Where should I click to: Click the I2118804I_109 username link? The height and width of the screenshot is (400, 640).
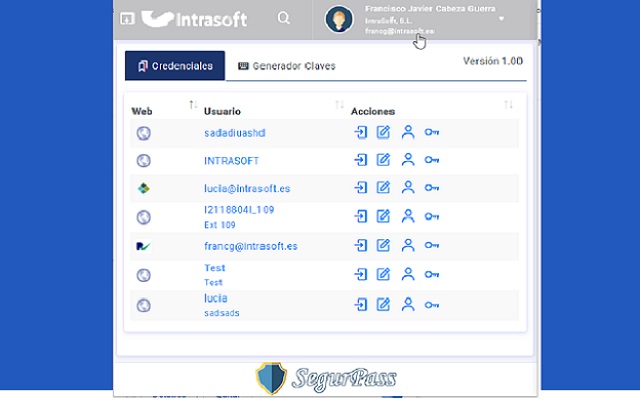239,210
